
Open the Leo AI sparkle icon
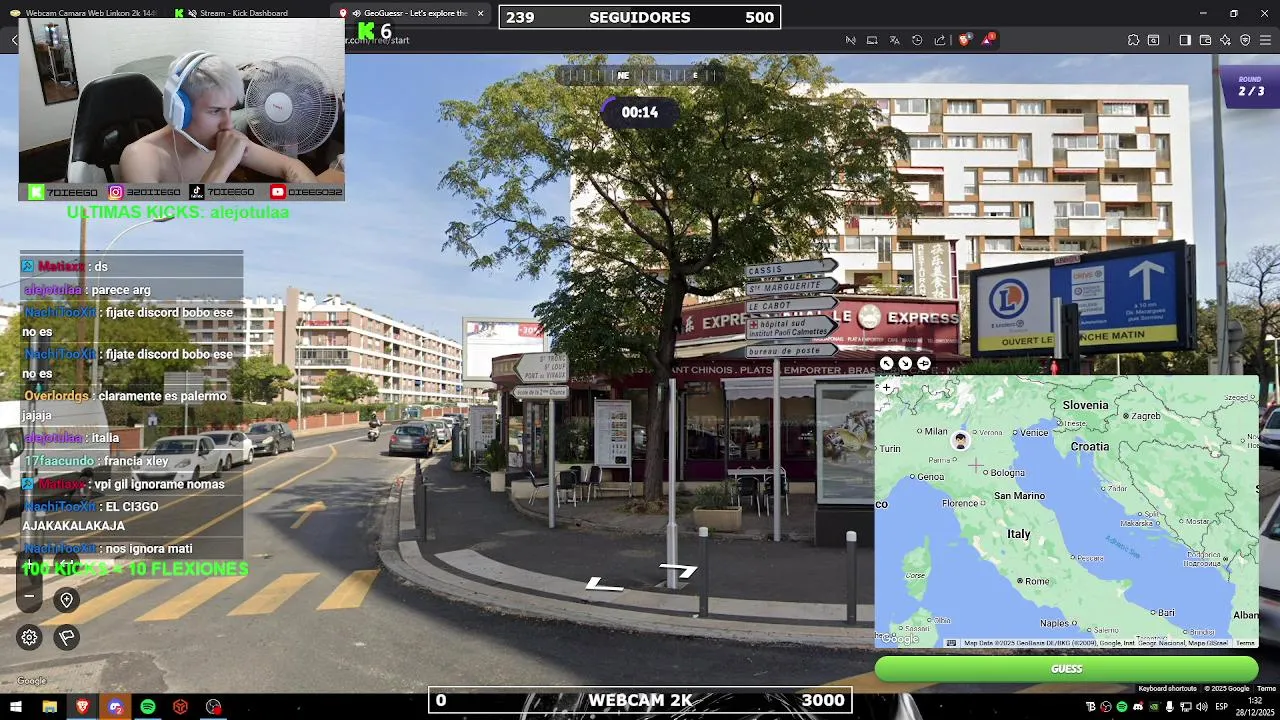point(1225,40)
